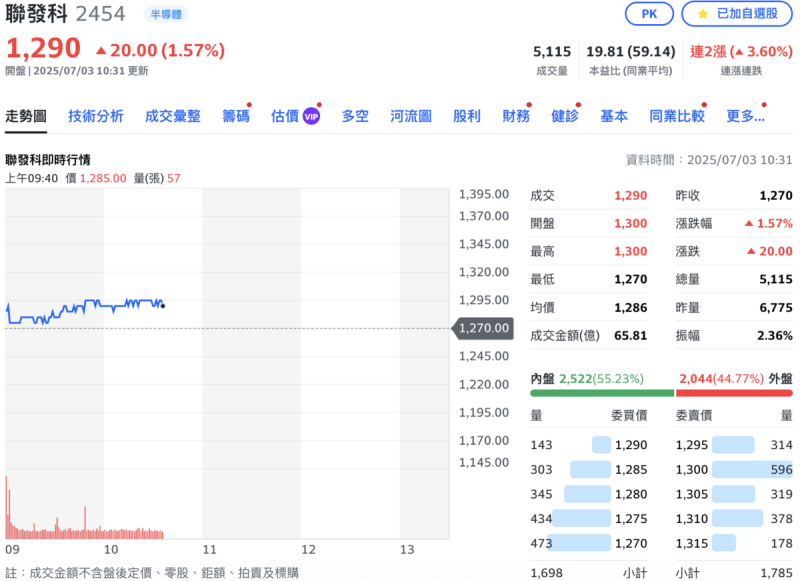
Task: Switch to the 基本 tab
Action: pos(614,116)
